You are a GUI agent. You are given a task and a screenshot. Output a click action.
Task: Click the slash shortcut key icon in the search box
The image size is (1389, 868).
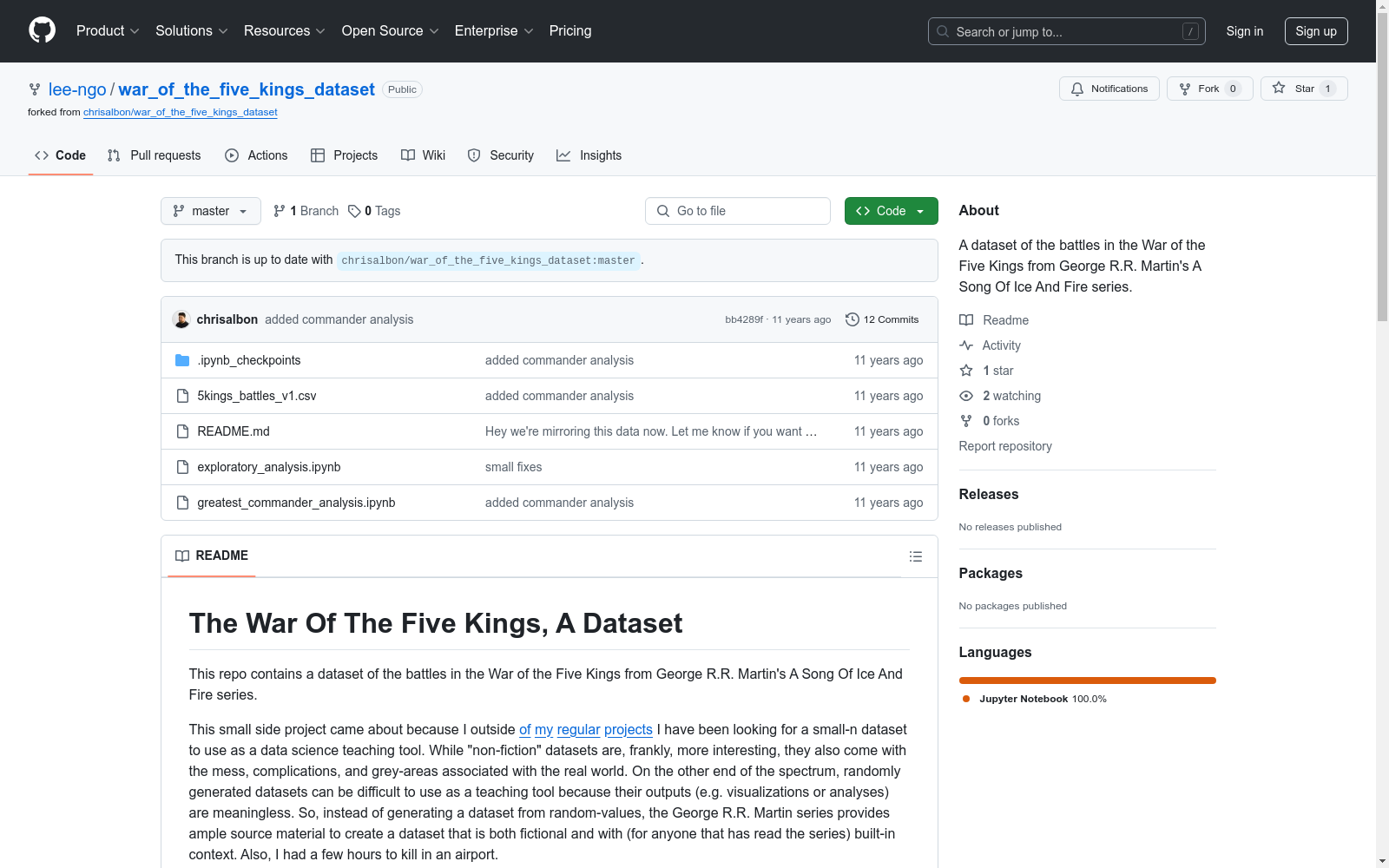tap(1190, 31)
